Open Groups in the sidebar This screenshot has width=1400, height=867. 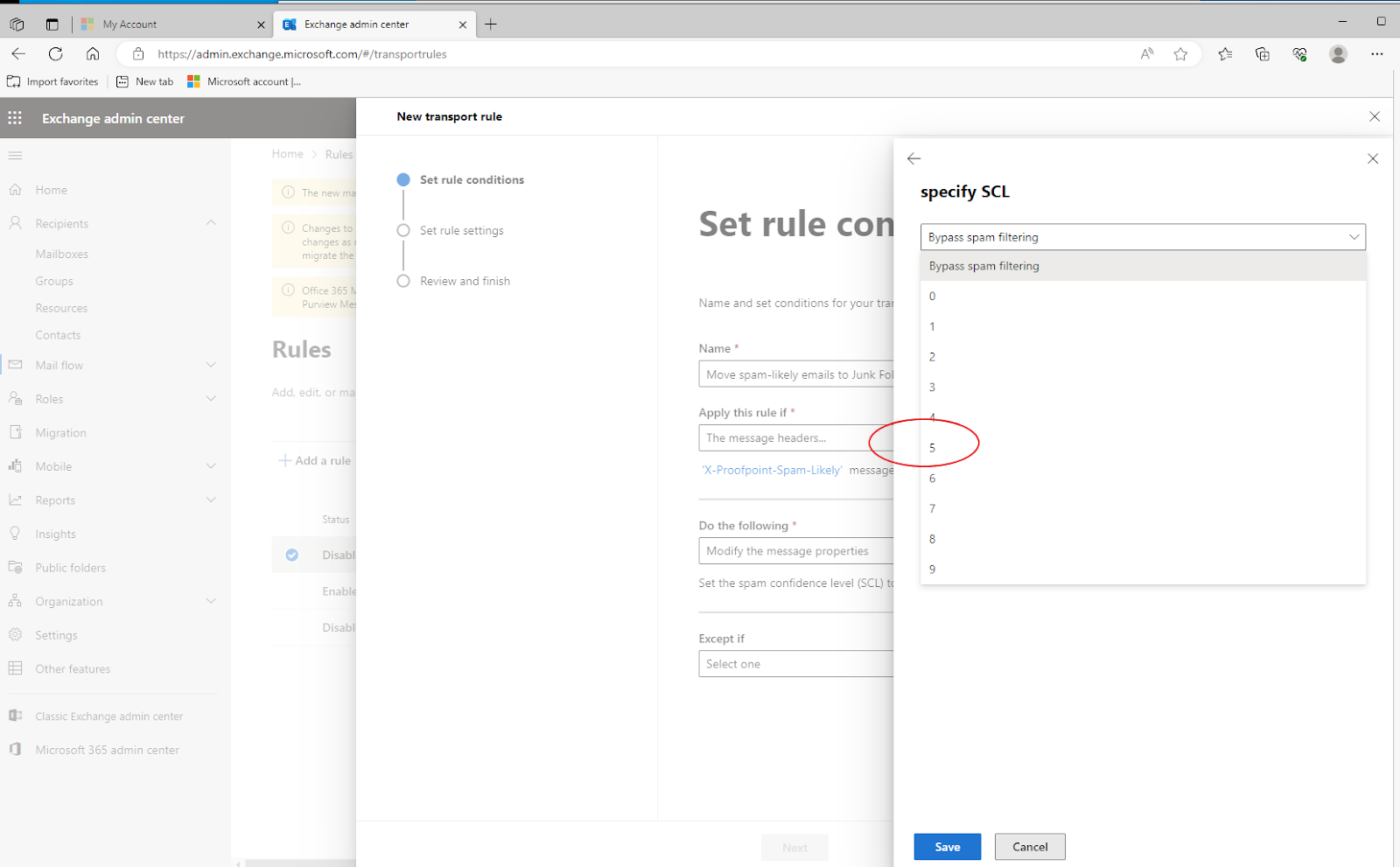pos(54,281)
